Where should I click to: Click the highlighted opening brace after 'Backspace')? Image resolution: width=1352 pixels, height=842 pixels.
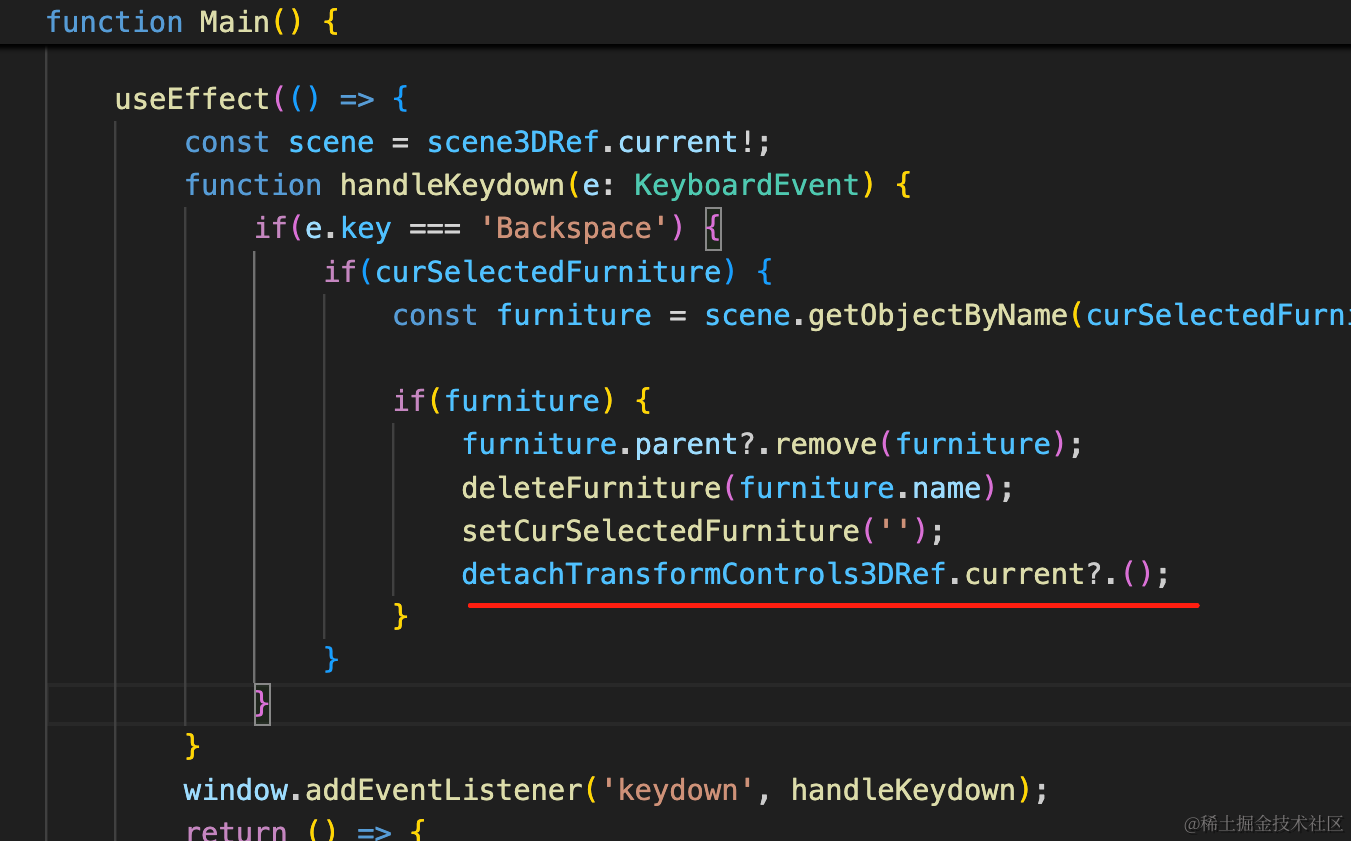pyautogui.click(x=713, y=229)
